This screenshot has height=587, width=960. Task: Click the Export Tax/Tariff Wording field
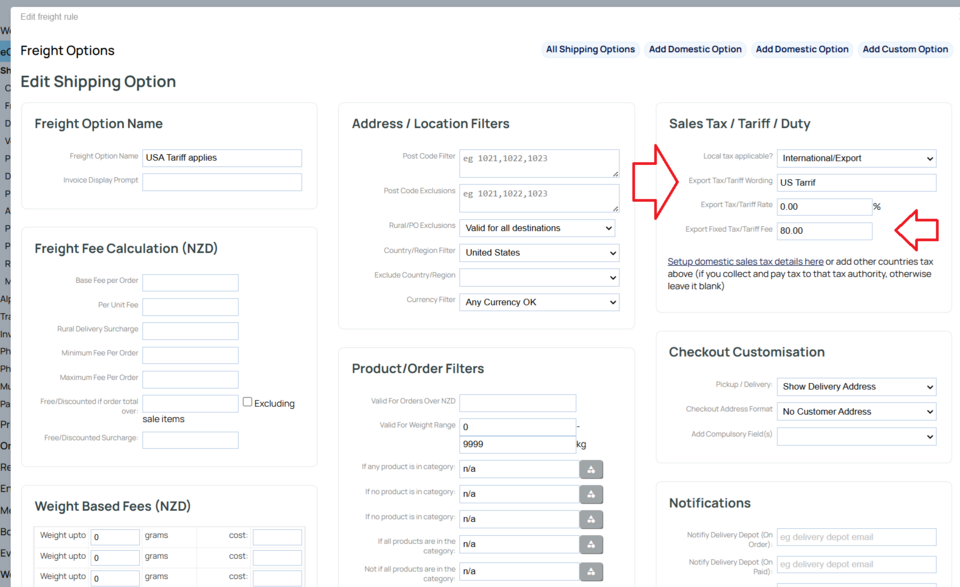pyautogui.click(x=856, y=183)
